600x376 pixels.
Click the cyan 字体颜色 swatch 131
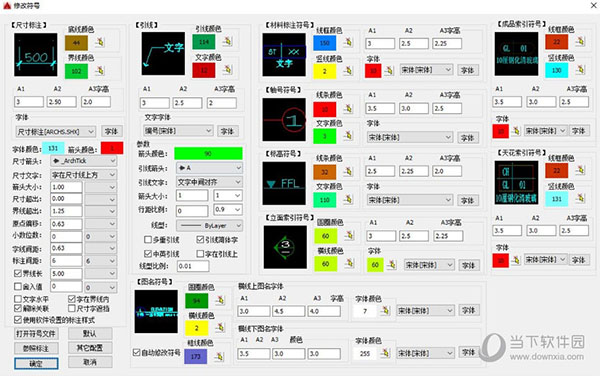[x=53, y=148]
